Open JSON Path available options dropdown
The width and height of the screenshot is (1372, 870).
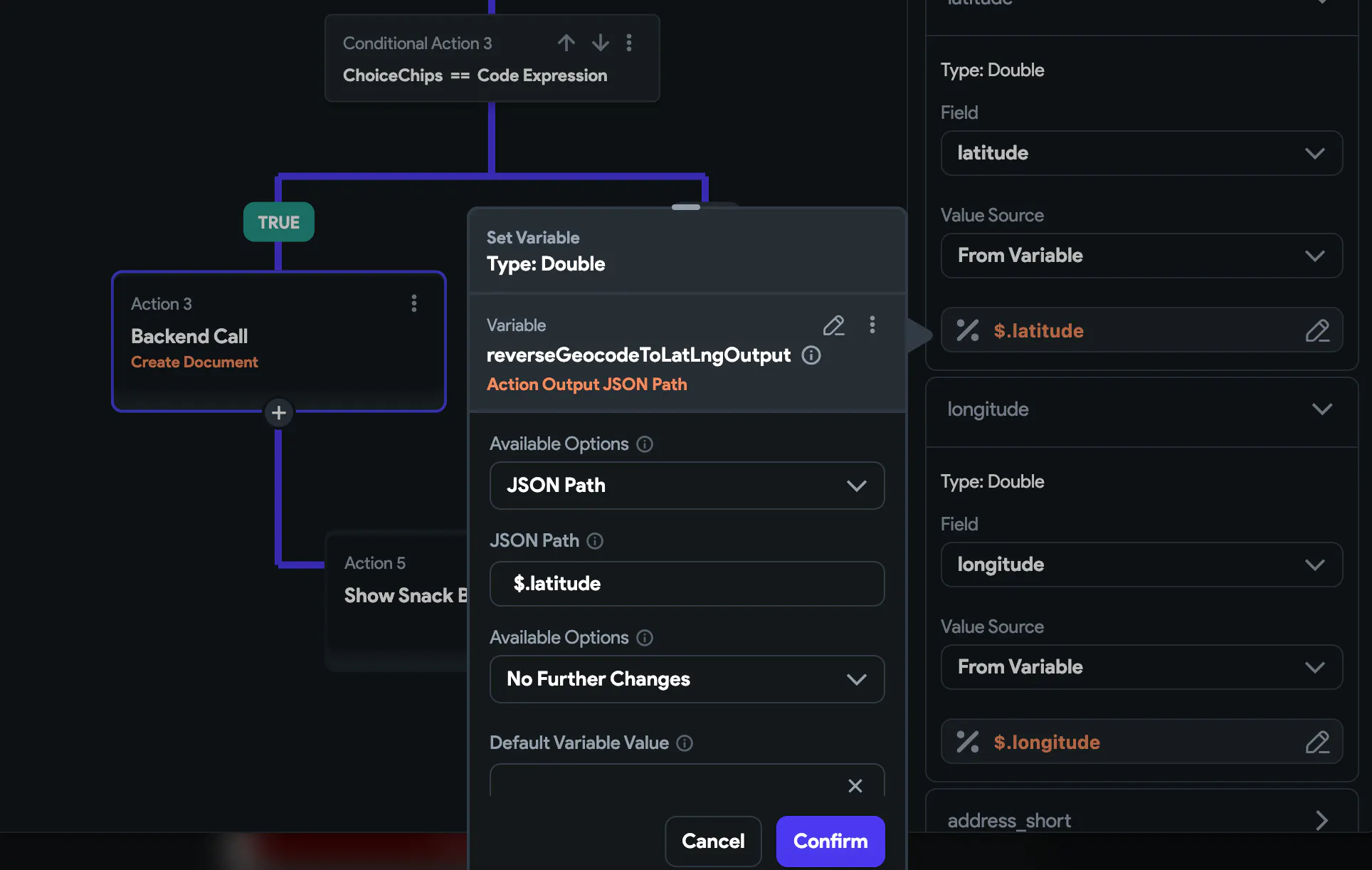click(x=687, y=486)
